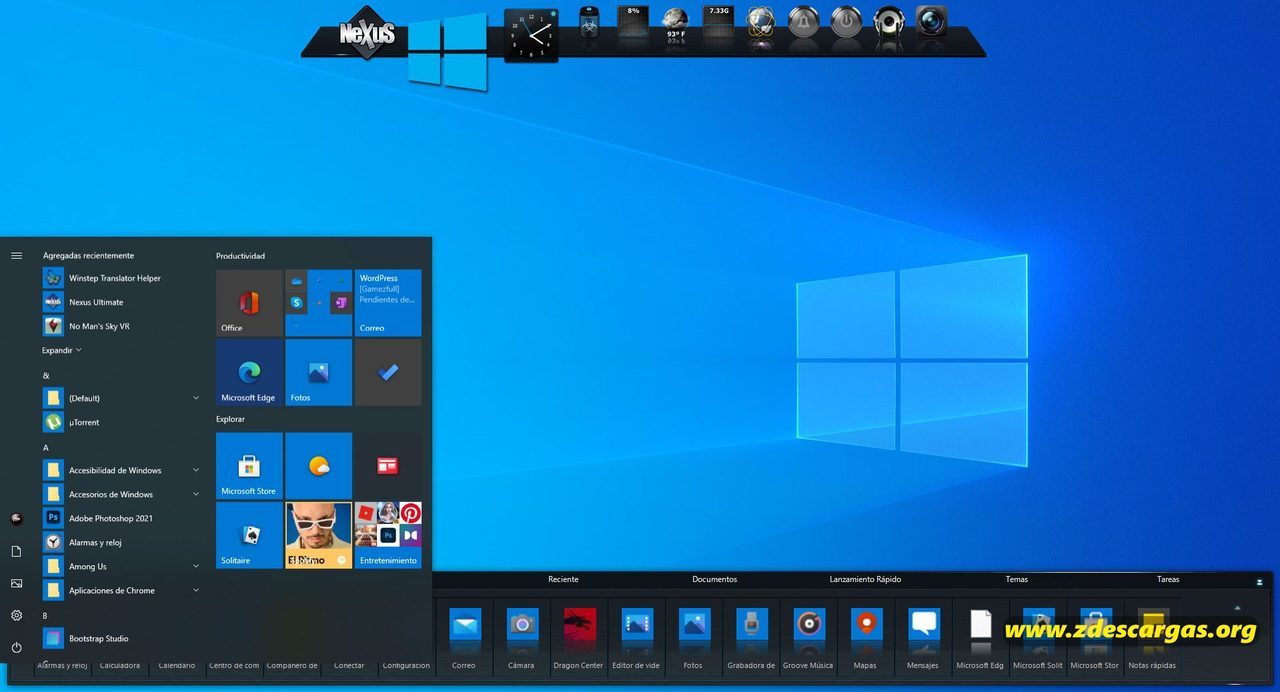Expand Aplicaciones de Chrome folder
The height and width of the screenshot is (692, 1280).
coord(196,590)
